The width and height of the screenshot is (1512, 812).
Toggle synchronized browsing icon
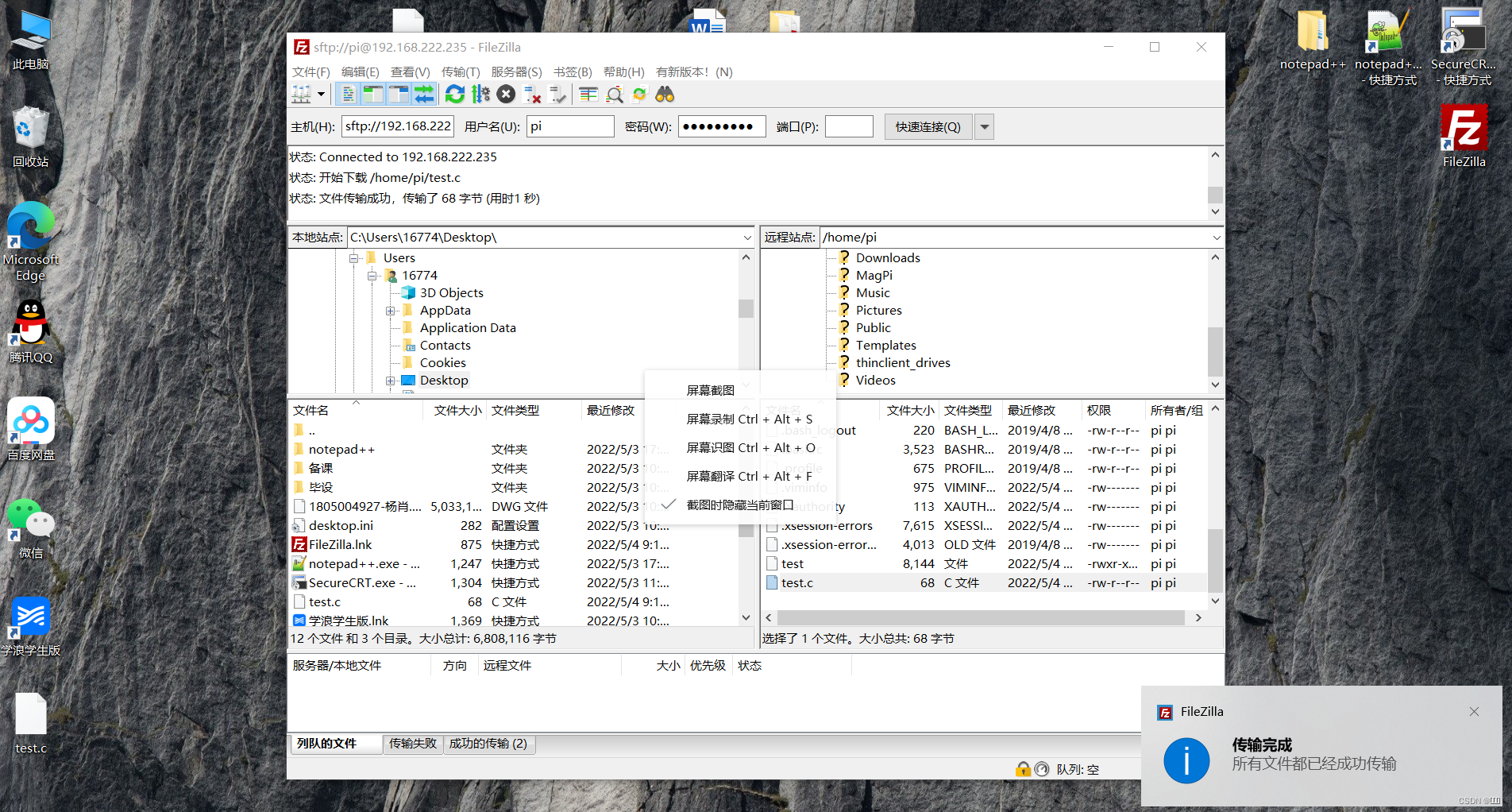(639, 95)
